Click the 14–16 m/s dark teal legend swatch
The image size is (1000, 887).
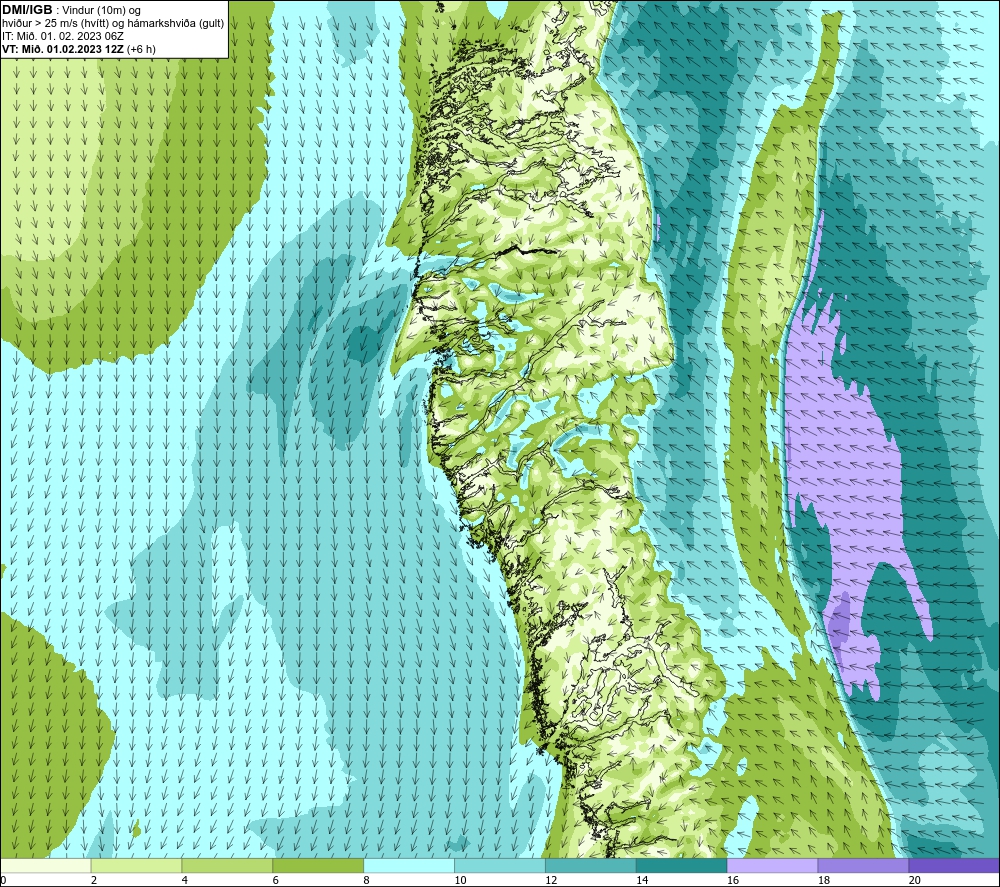pos(682,866)
